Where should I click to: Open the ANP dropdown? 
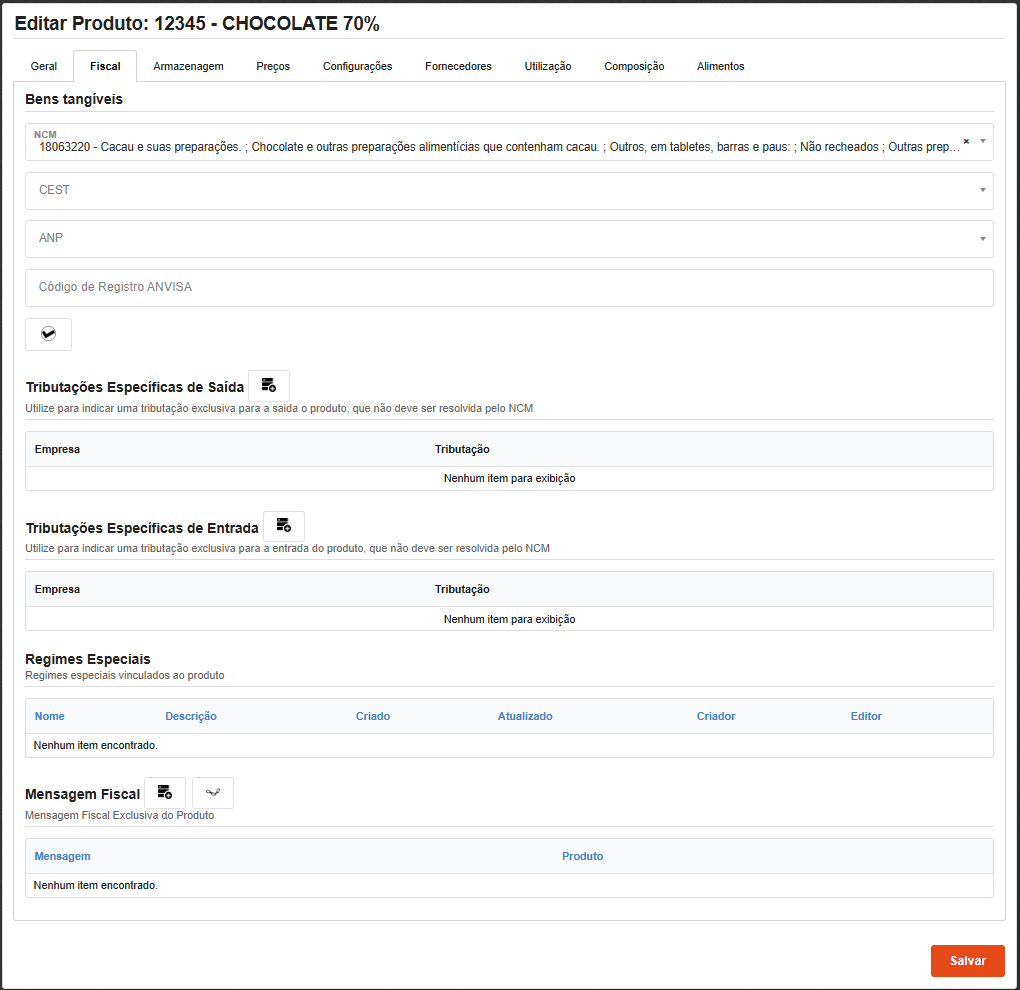(509, 238)
